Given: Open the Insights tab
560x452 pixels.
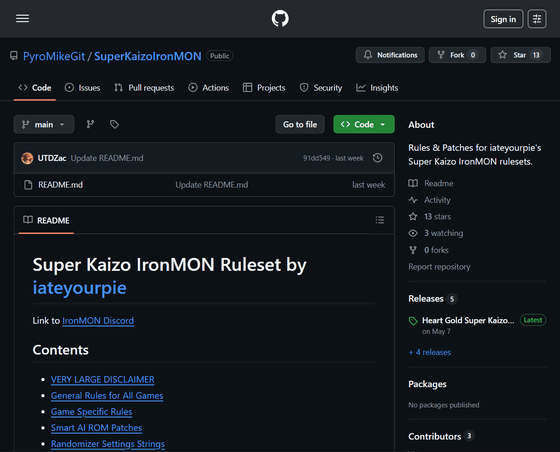Looking at the screenshot, I should coord(377,88).
